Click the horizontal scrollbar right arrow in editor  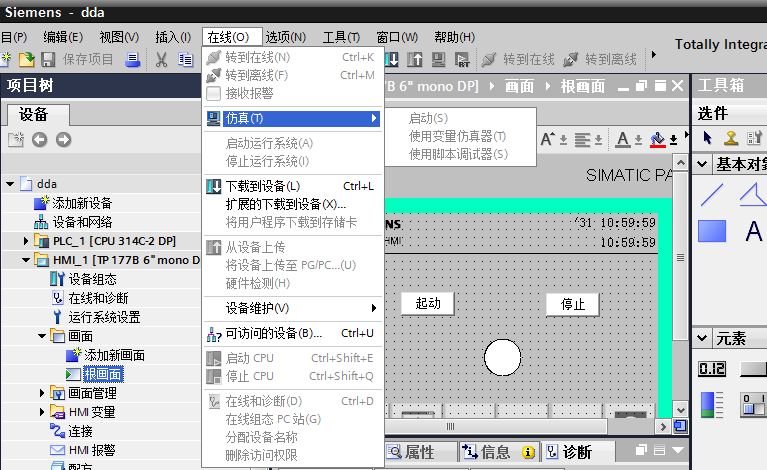(663, 426)
